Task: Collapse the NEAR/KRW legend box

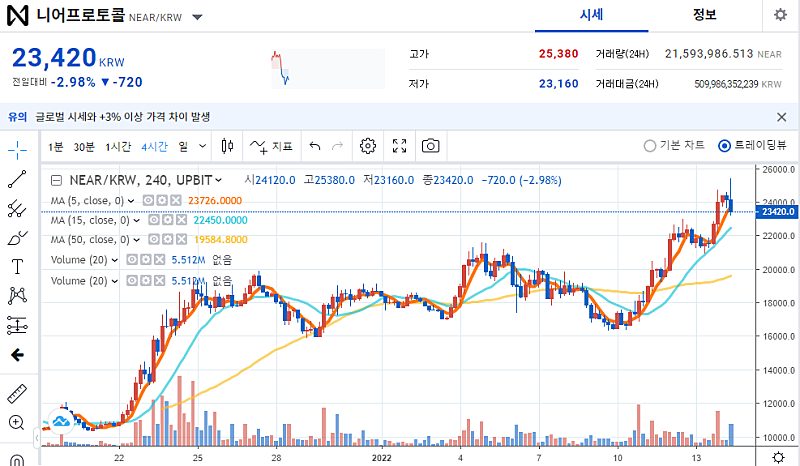Action: click(x=57, y=181)
